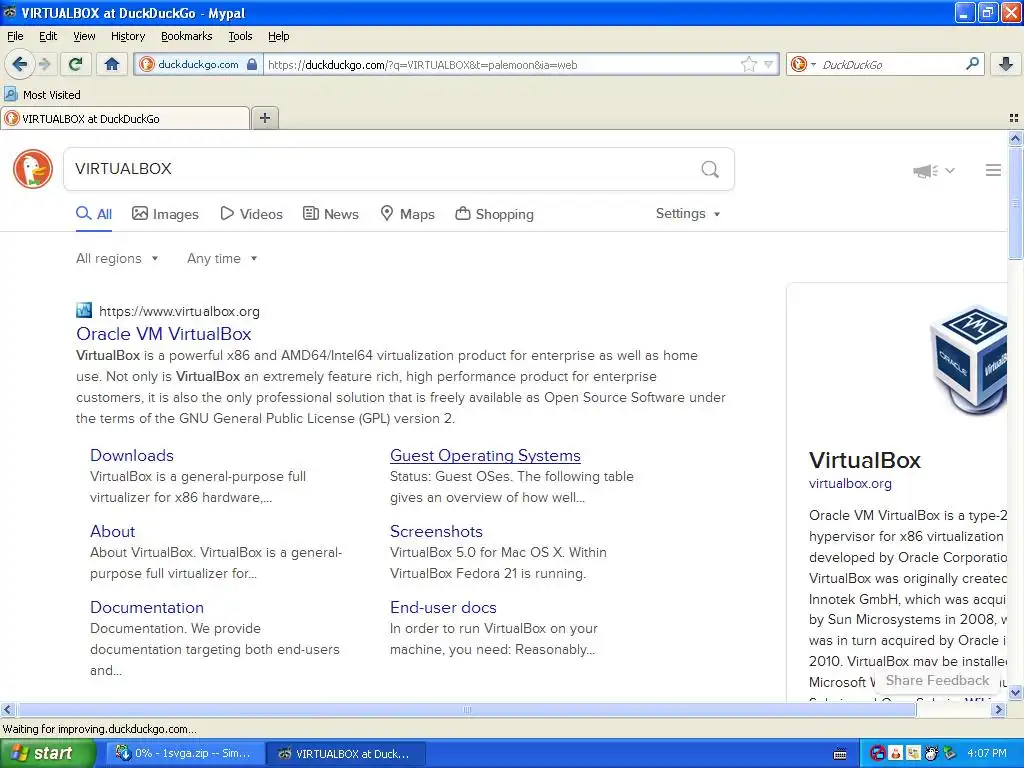Open the Help menu
1024x768 pixels.
[x=278, y=36]
